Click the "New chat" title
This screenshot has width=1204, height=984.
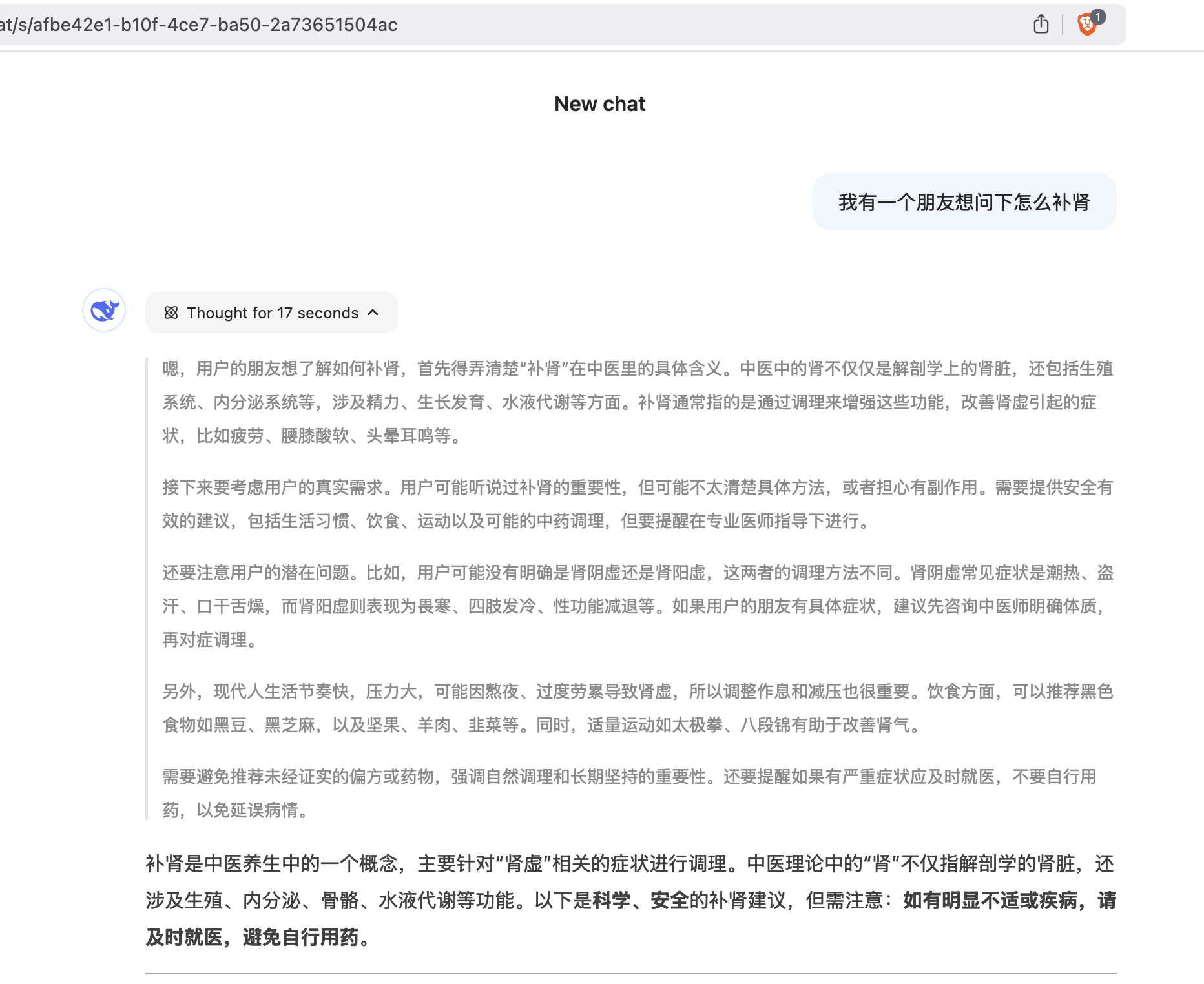pos(599,104)
